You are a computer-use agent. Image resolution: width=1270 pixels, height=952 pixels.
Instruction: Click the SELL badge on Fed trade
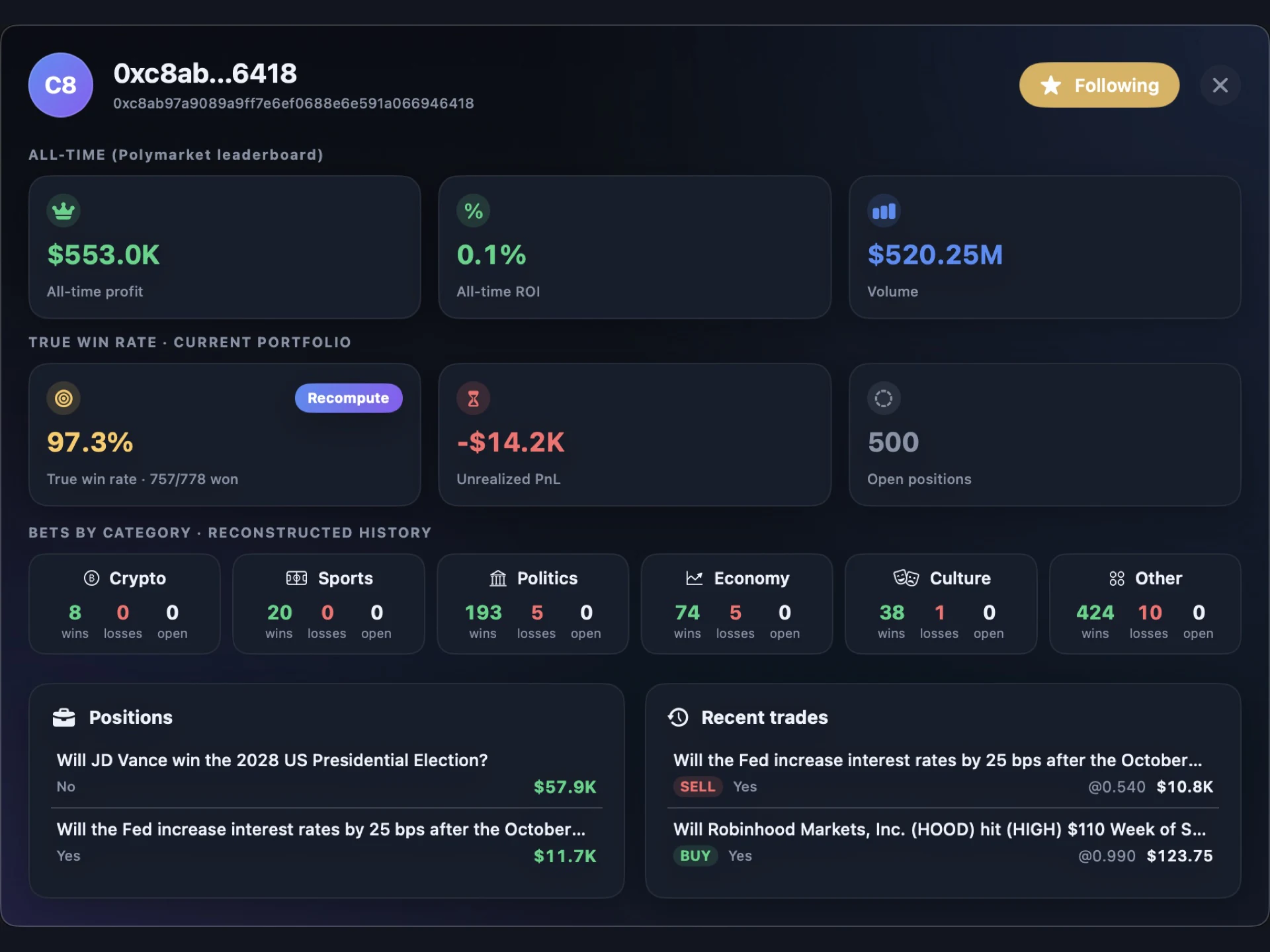(697, 787)
